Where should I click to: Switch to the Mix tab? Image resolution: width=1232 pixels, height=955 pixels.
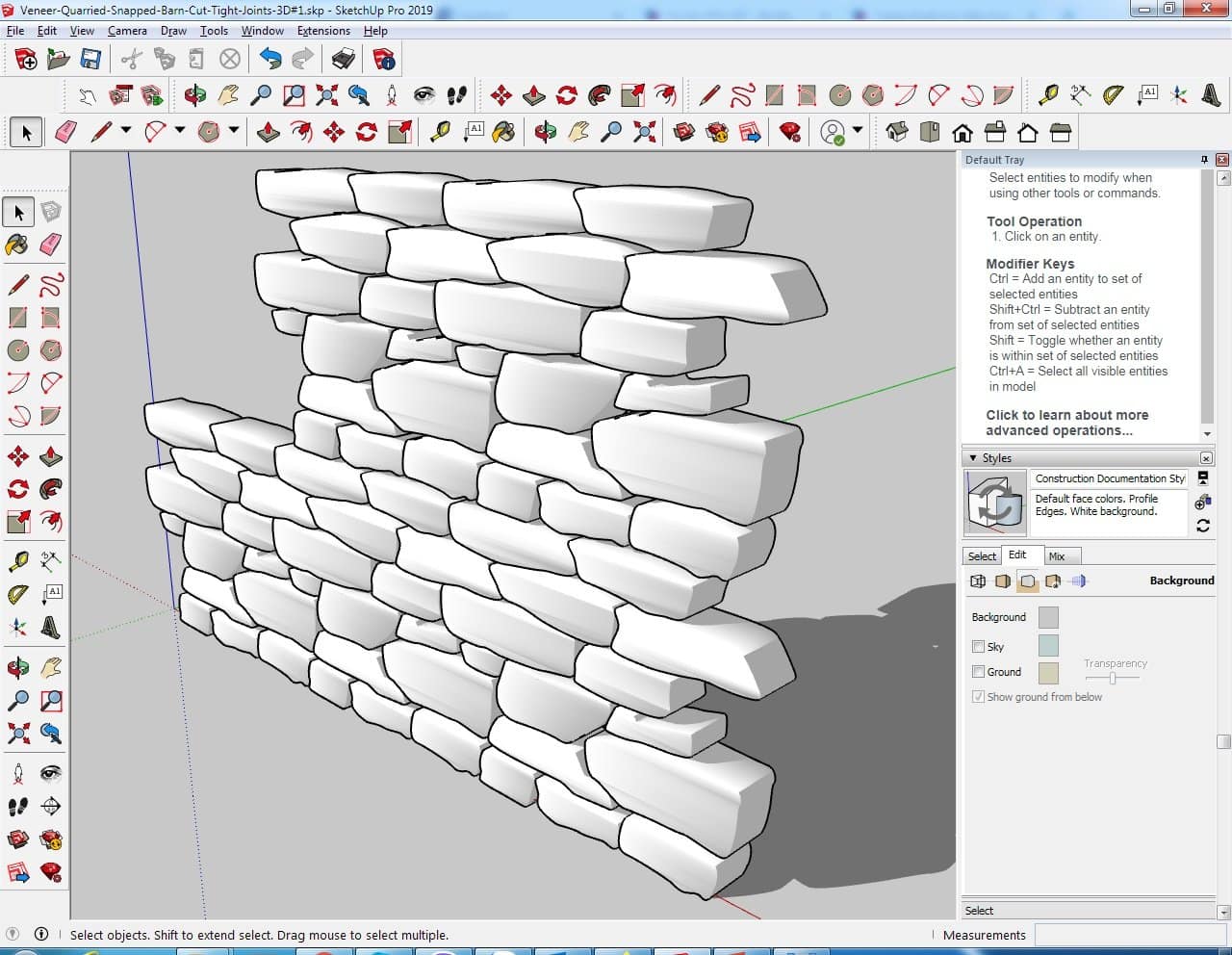[1057, 556]
